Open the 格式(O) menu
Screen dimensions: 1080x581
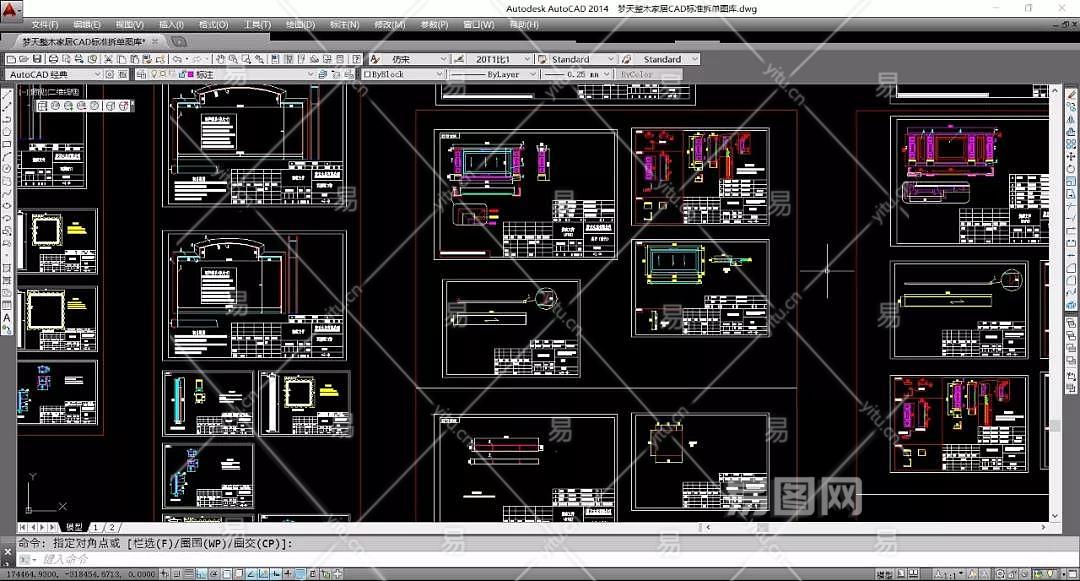pyautogui.click(x=214, y=25)
